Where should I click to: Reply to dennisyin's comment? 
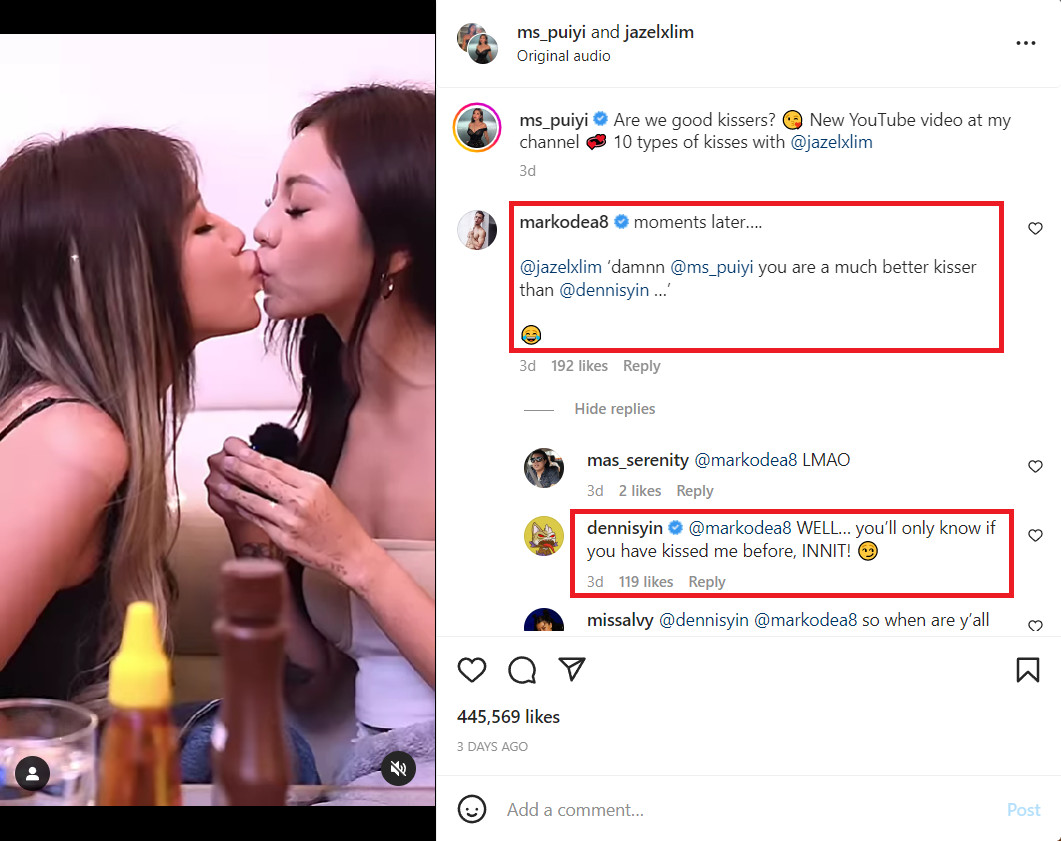[706, 582]
